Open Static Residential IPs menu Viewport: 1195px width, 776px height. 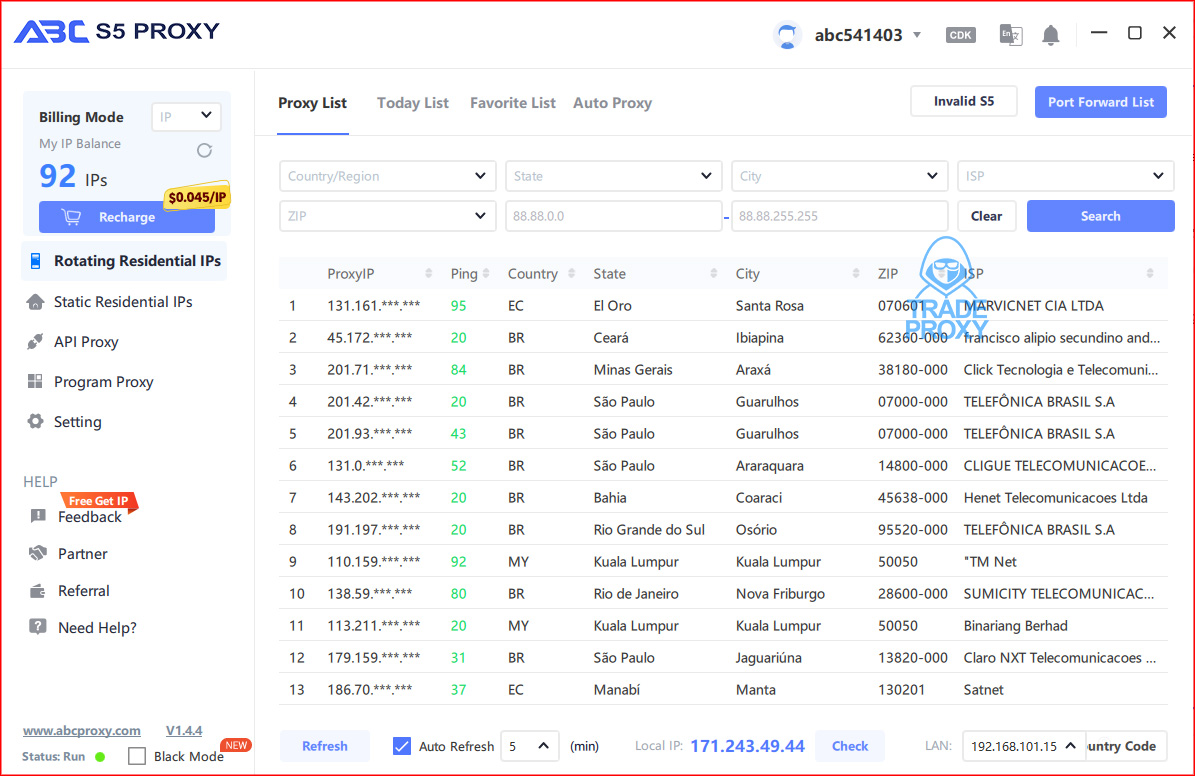pos(124,302)
